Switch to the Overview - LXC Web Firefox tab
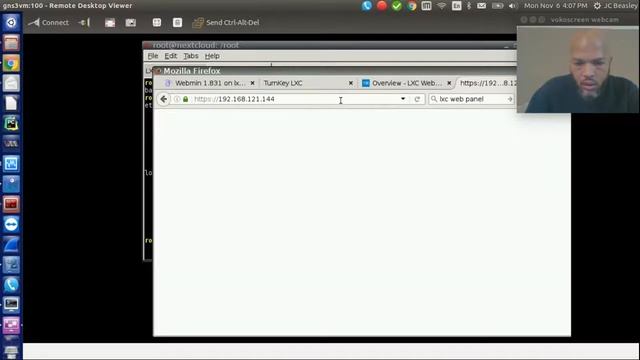Image resolution: width=640 pixels, height=360 pixels. pos(407,83)
